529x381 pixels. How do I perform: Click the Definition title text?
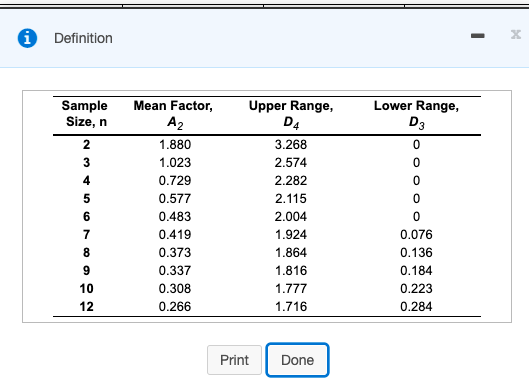(83, 38)
